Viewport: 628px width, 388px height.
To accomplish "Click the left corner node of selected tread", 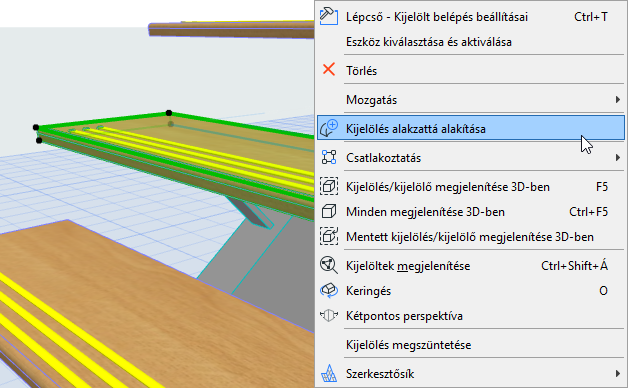I will coord(36,127).
